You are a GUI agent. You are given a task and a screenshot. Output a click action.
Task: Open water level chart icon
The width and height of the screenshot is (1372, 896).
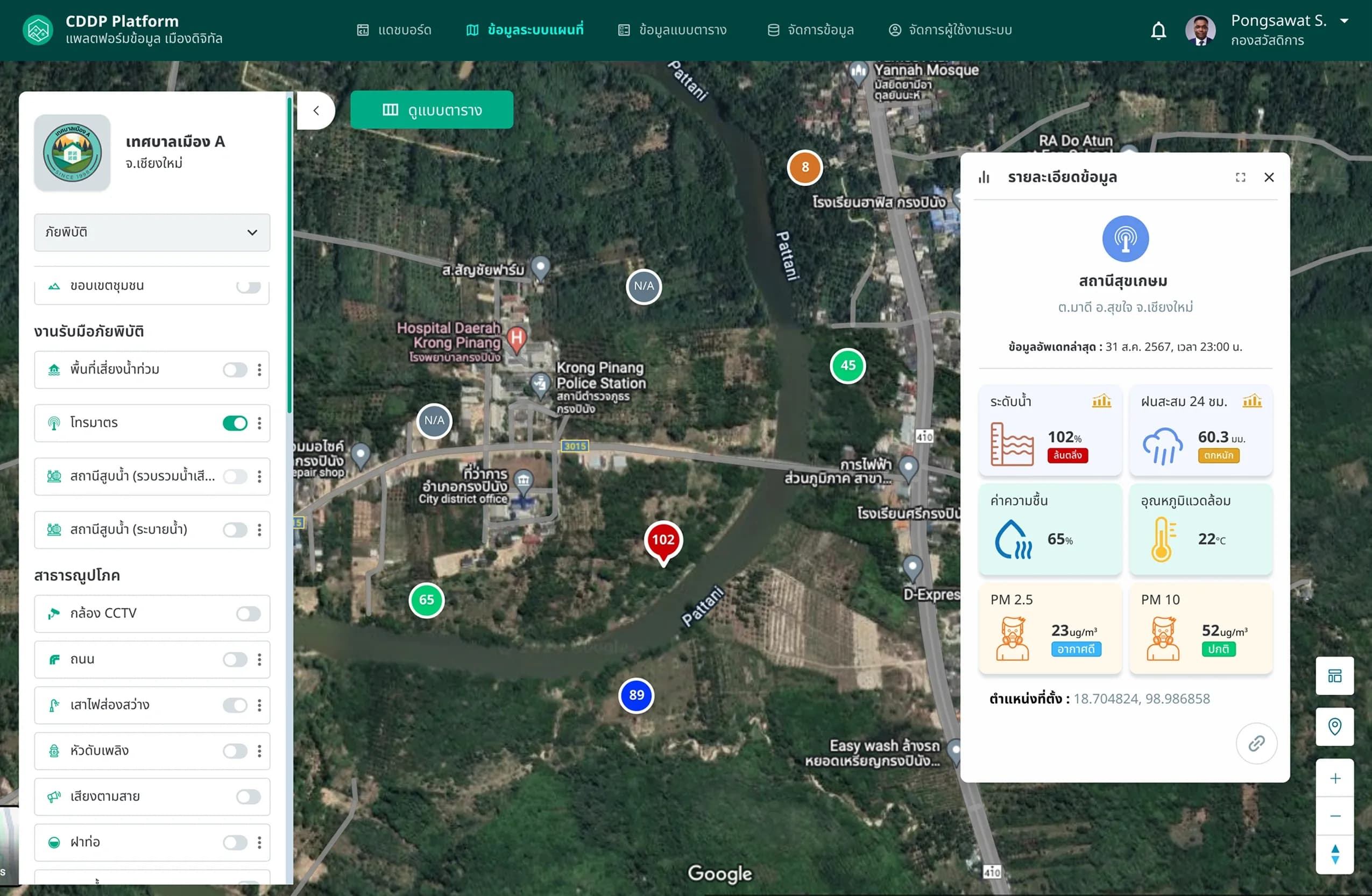[x=1101, y=401]
